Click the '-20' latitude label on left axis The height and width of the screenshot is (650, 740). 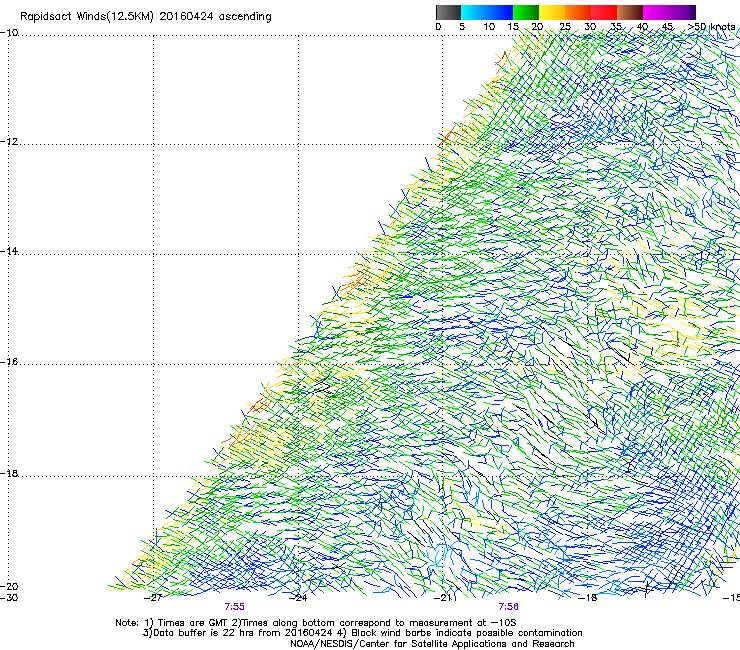9,586
